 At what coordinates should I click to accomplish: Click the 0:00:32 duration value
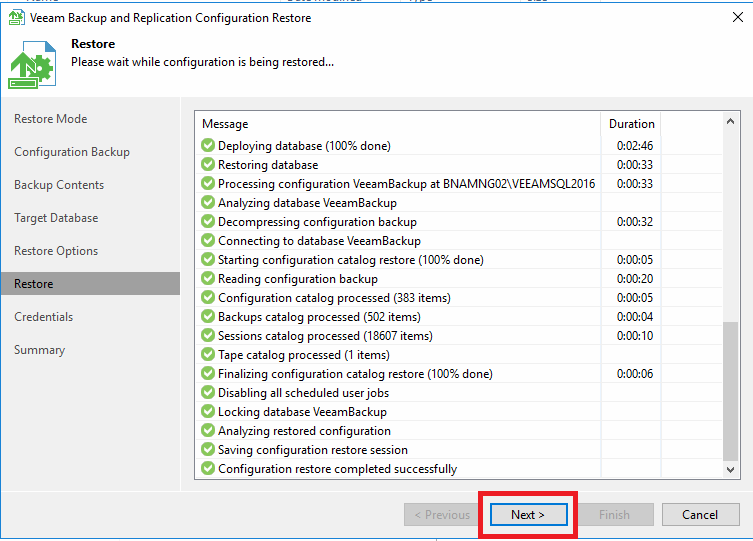pos(635,222)
